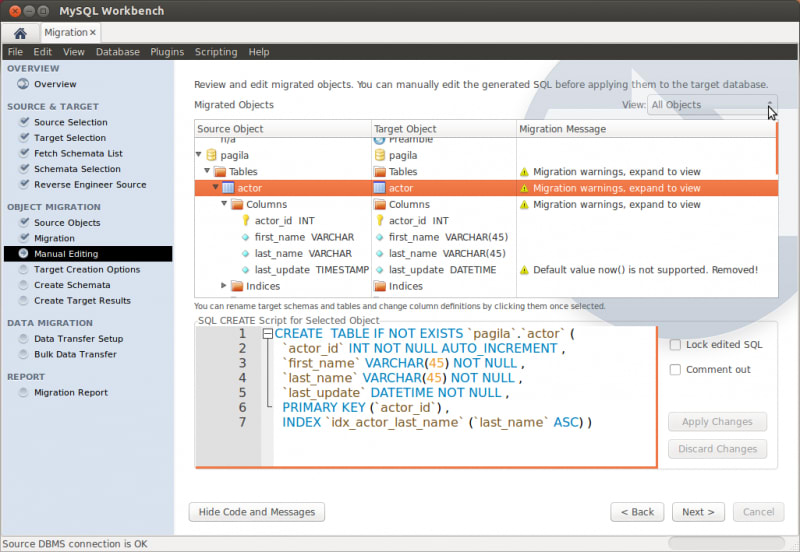Image resolution: width=800 pixels, height=552 pixels.
Task: Click the Migration Report pending icon
Action: pos(23,392)
